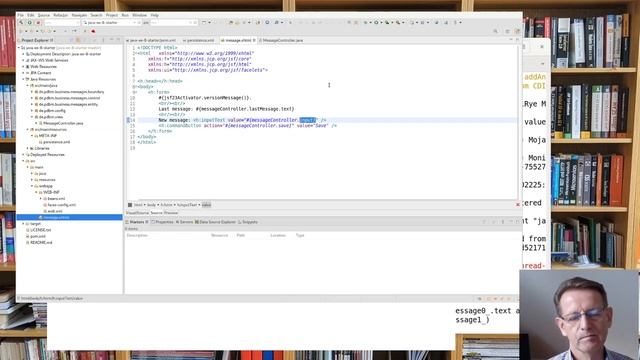Expand JPA Content node
Viewport: 640px width, 360px height.
[23, 73]
